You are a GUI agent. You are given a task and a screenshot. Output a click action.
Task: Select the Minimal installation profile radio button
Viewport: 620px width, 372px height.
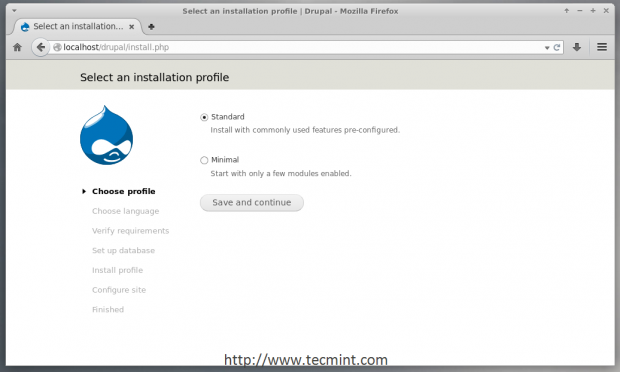pos(204,160)
